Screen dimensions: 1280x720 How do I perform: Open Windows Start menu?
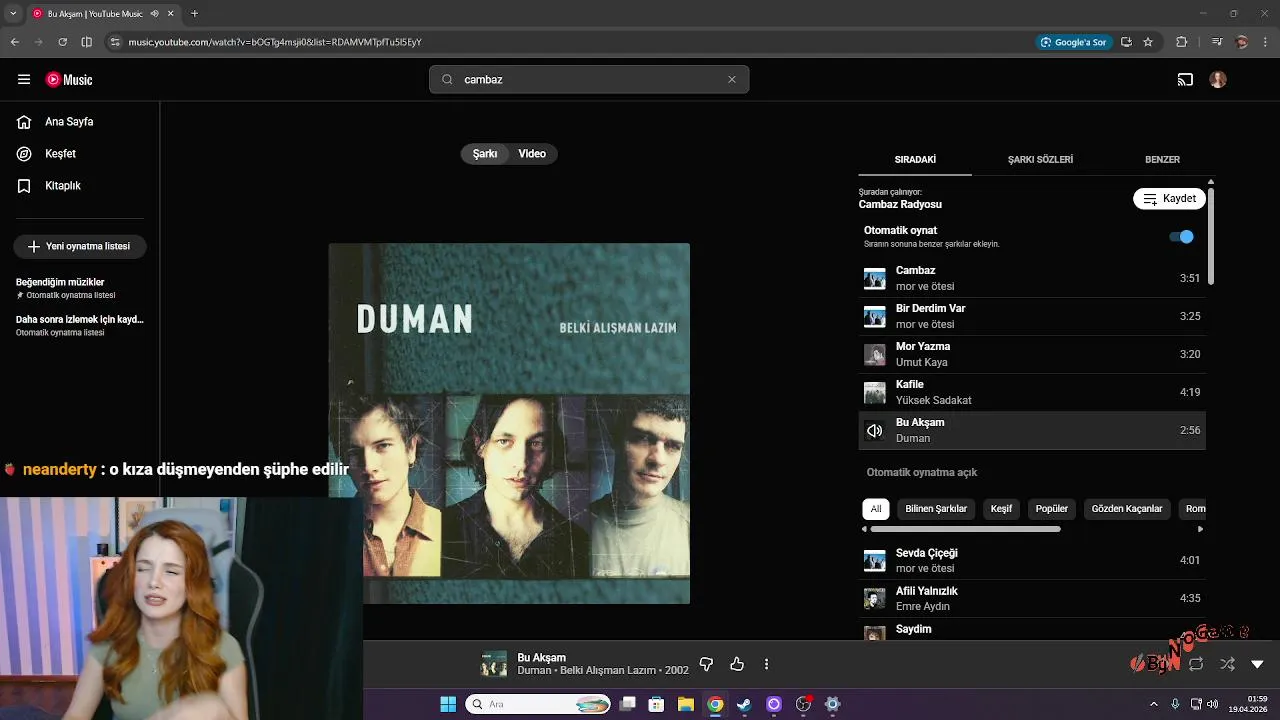[448, 704]
